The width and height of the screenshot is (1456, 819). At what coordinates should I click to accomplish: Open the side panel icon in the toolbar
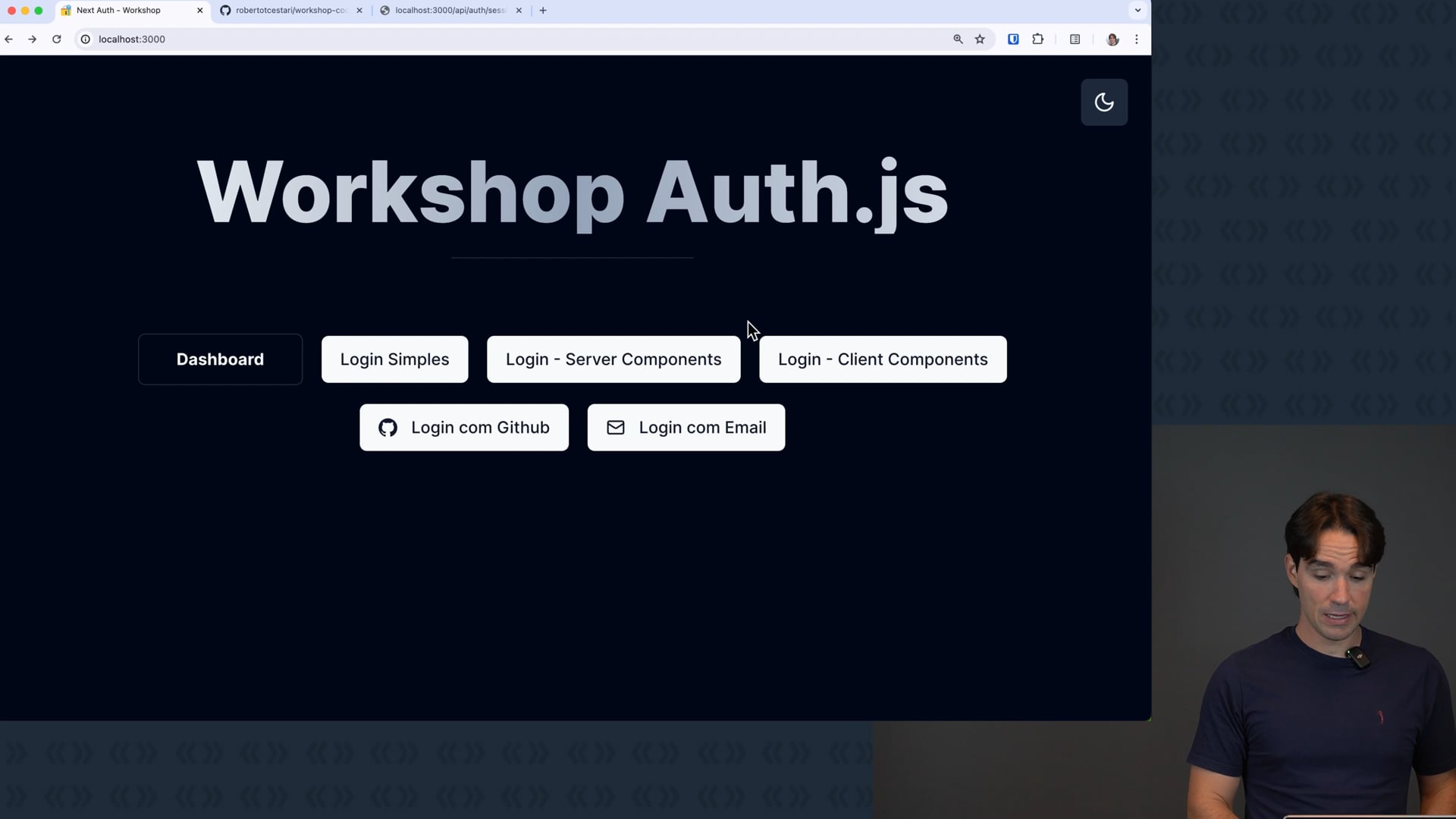[x=1075, y=39]
